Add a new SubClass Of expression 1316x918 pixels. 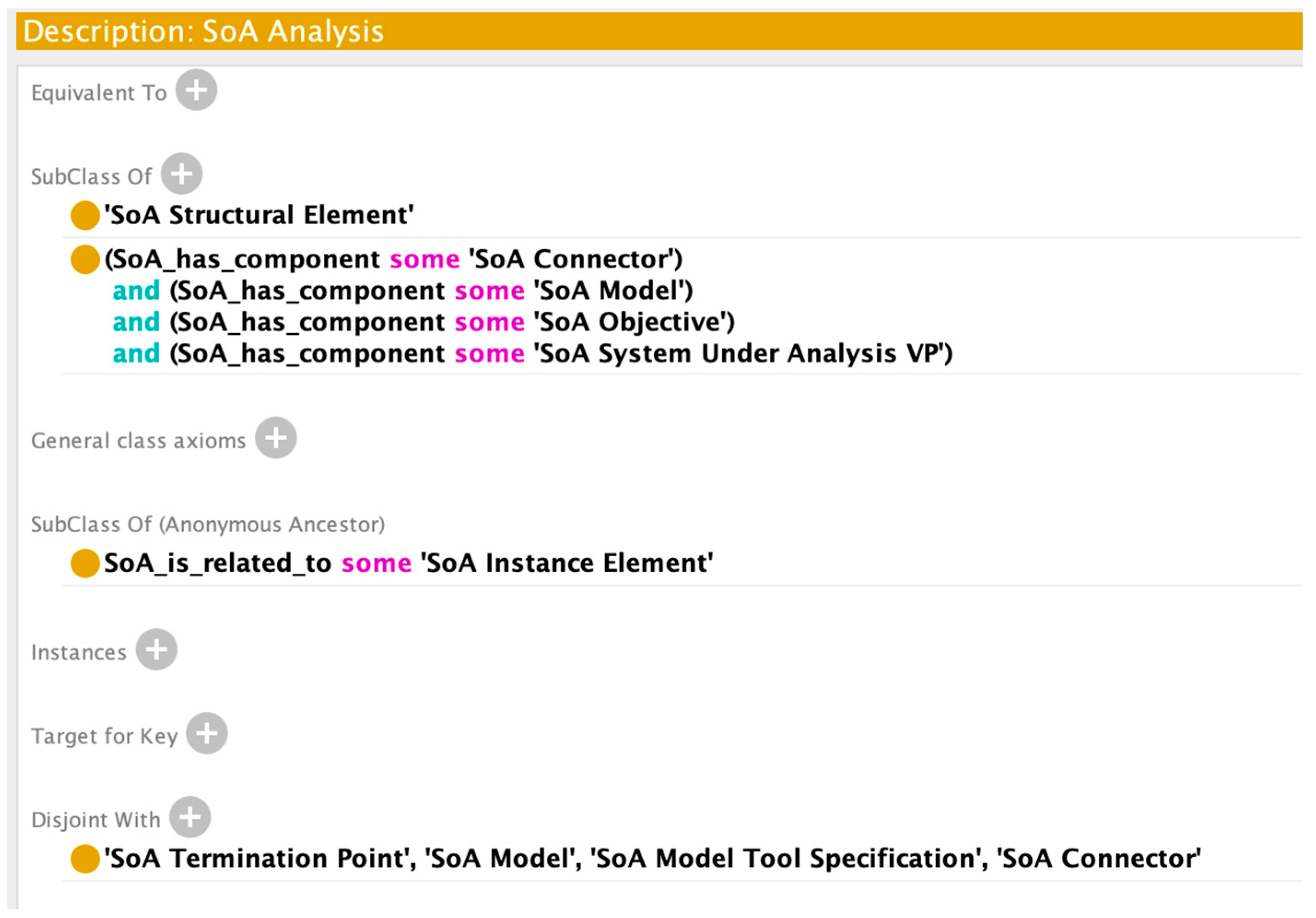point(181,174)
